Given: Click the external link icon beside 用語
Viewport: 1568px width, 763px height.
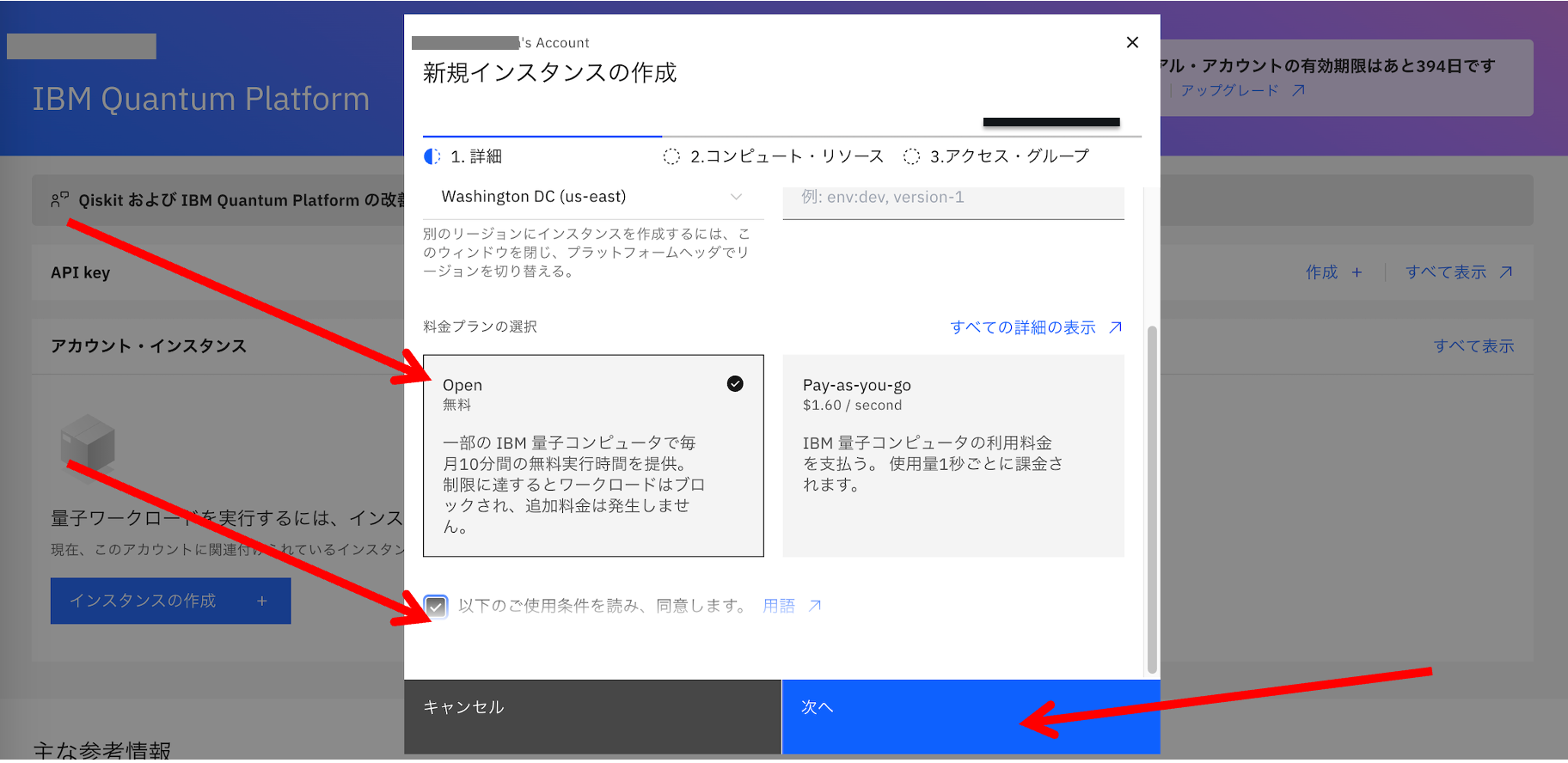Looking at the screenshot, I should 815,606.
